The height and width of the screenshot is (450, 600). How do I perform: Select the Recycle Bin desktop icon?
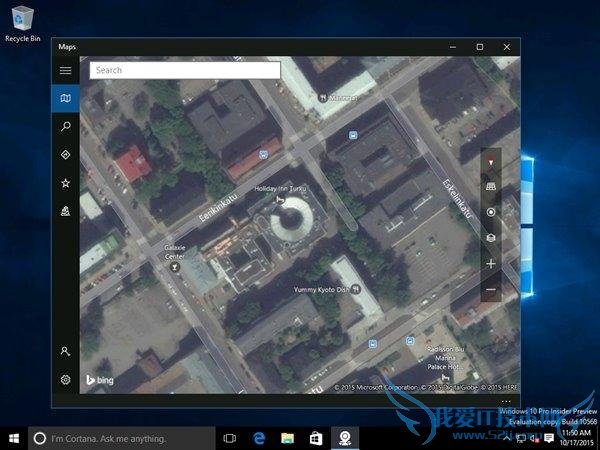23,24
